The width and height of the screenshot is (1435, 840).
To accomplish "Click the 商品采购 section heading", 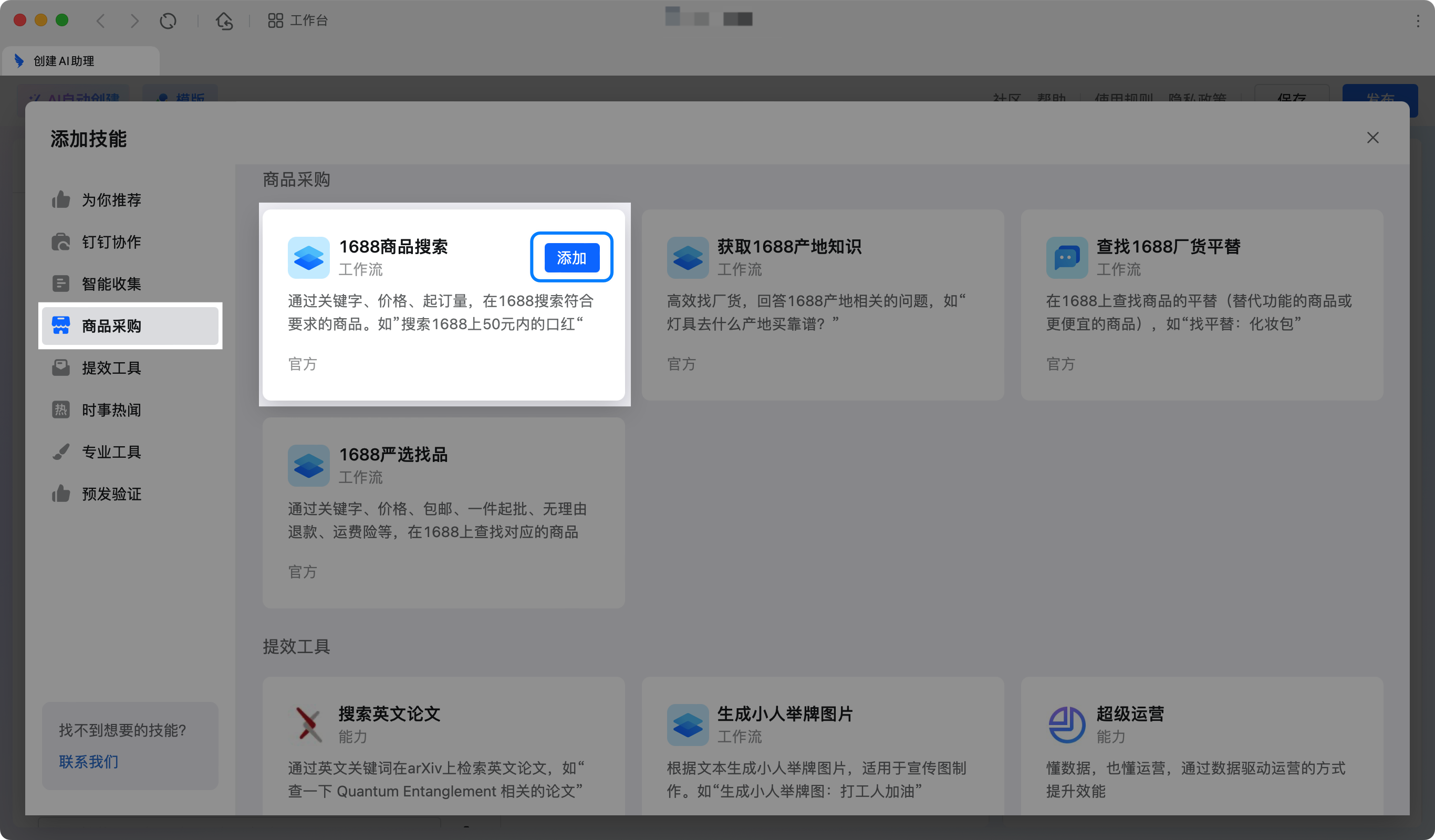I will pyautogui.click(x=297, y=180).
